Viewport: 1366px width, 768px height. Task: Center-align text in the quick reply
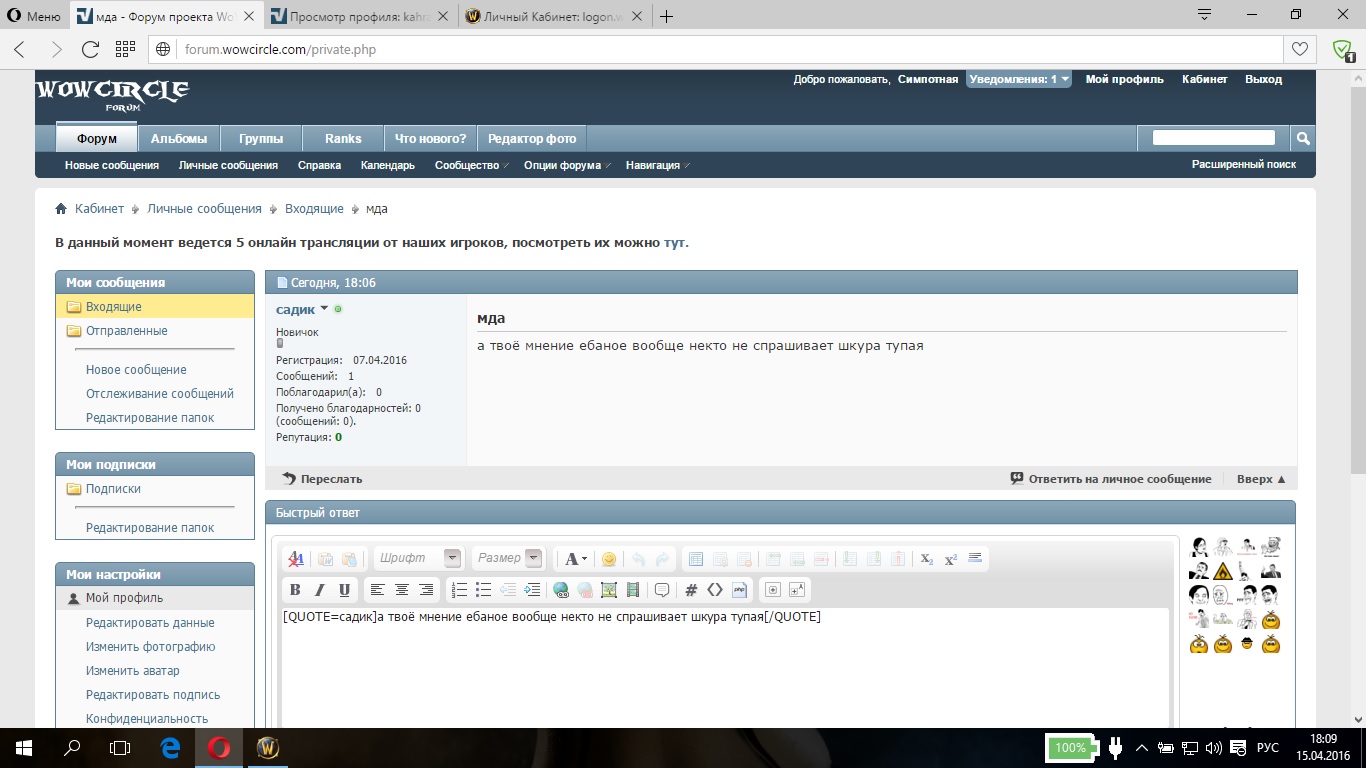pyautogui.click(x=402, y=590)
